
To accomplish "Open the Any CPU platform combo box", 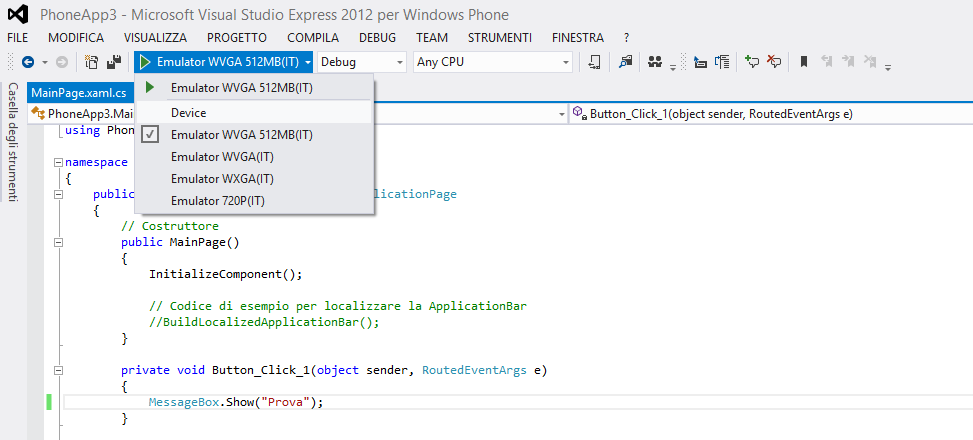I will 493,62.
